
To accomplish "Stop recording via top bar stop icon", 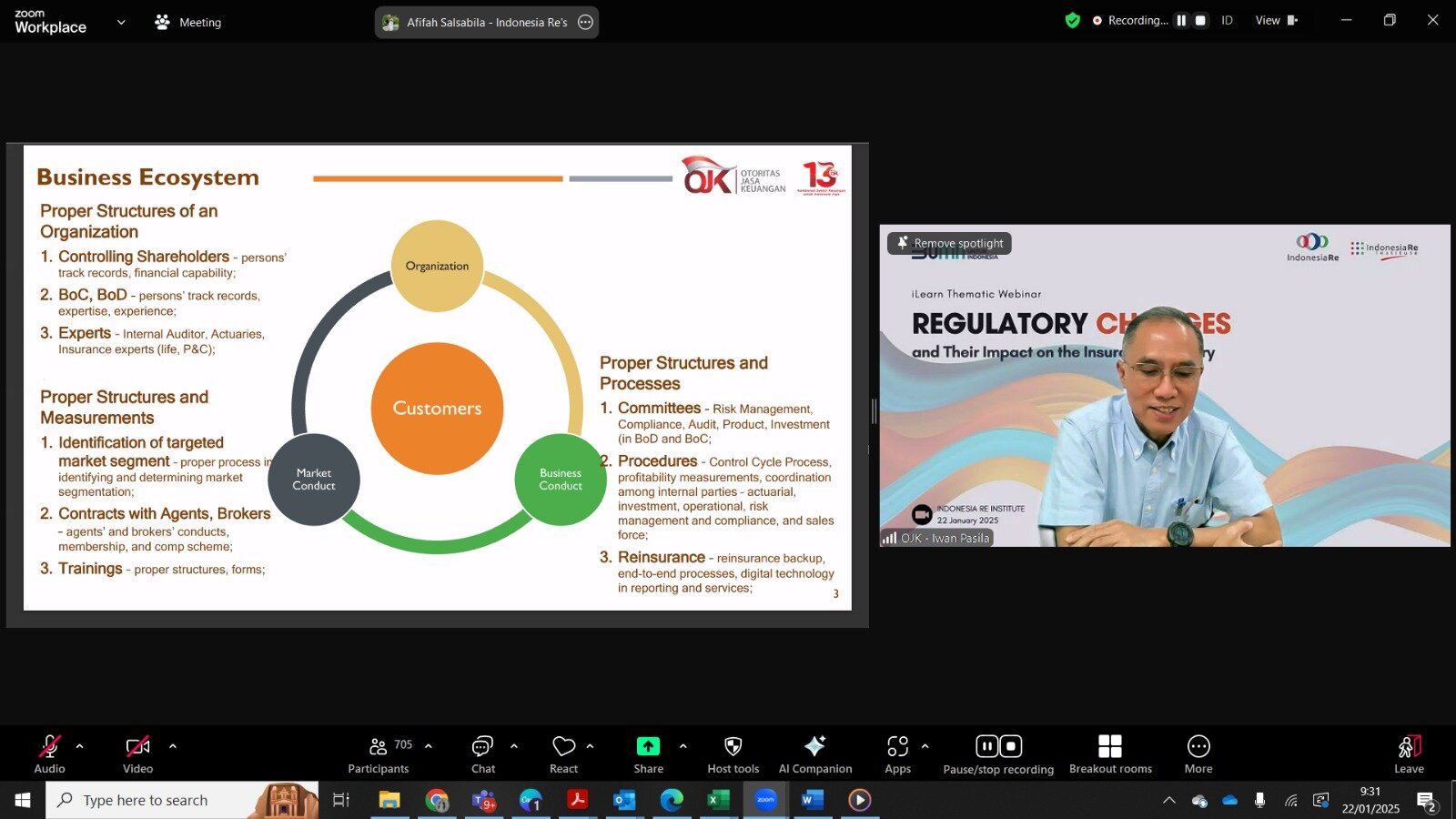I will point(1200,20).
